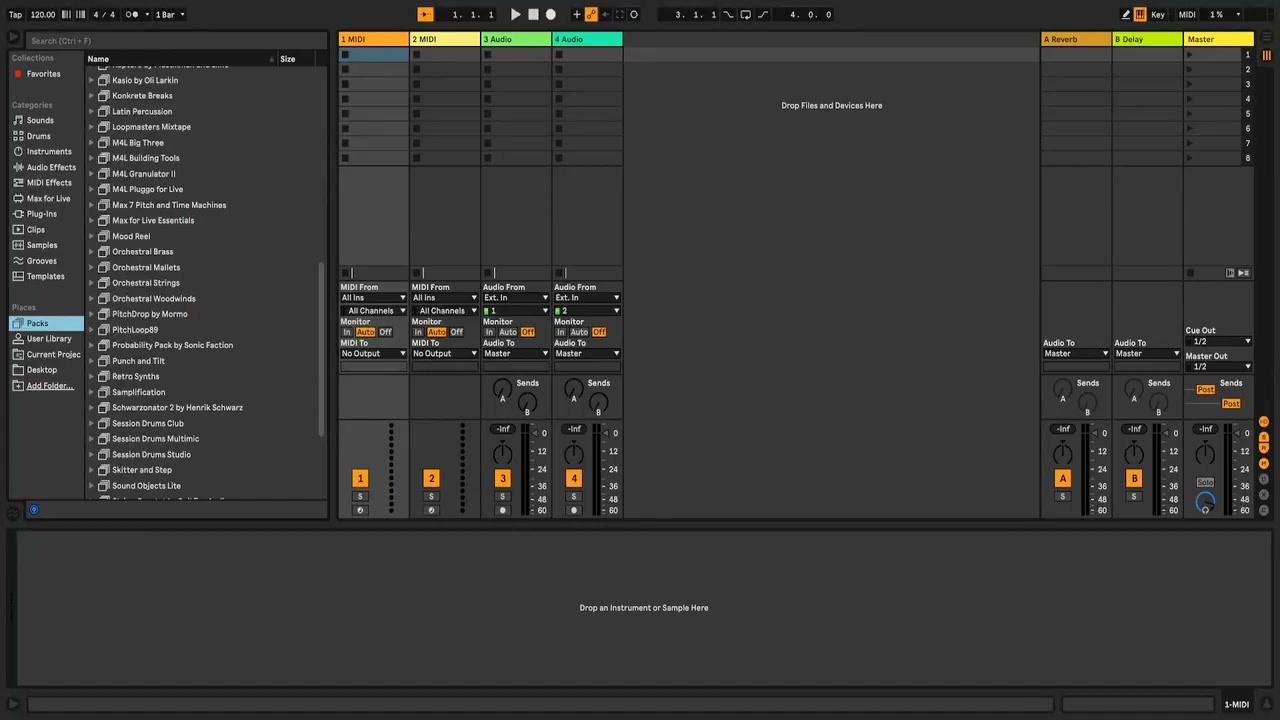The height and width of the screenshot is (720, 1280).
Task: Open the User Library place
Action: click(49, 339)
